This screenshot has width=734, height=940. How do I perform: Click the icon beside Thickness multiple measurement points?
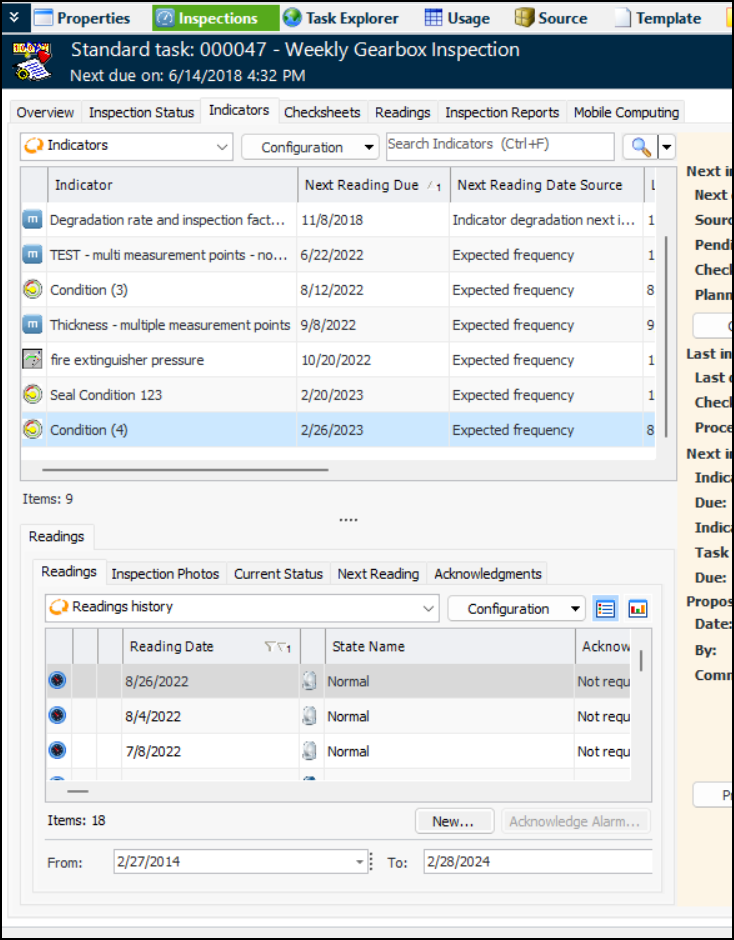pos(32,325)
